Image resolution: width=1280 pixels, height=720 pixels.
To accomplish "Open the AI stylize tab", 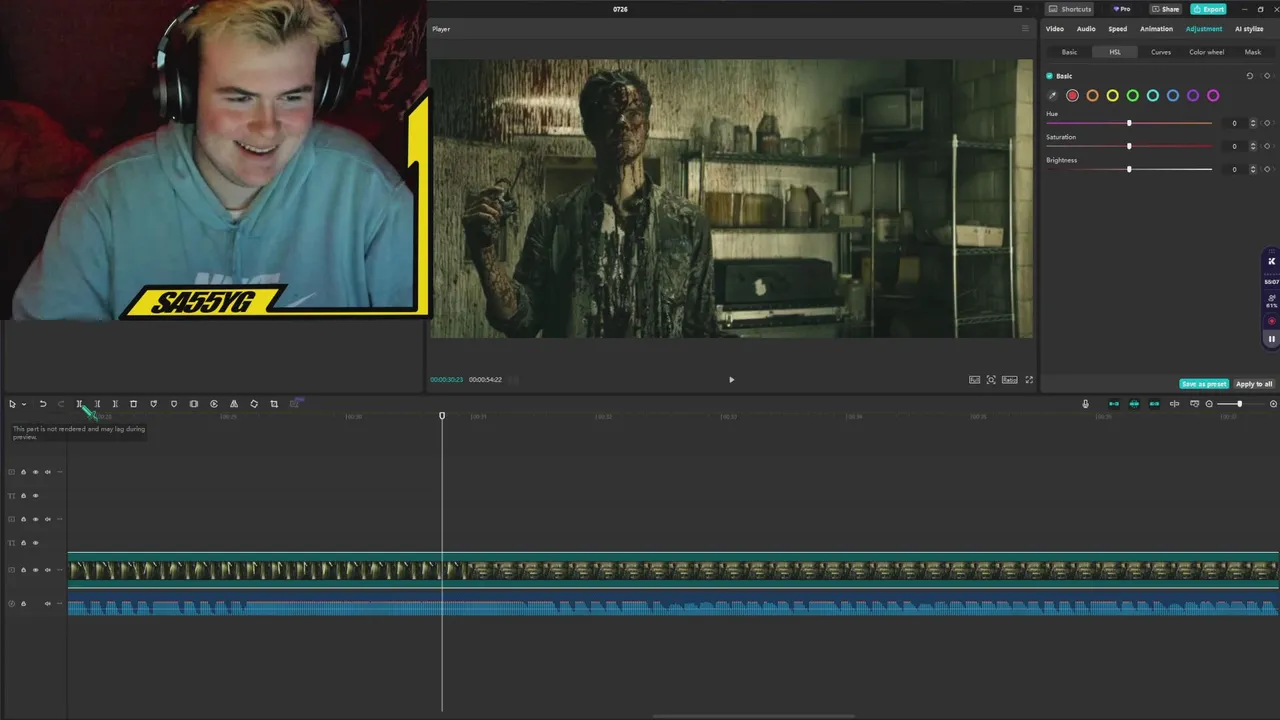I will tap(1249, 29).
